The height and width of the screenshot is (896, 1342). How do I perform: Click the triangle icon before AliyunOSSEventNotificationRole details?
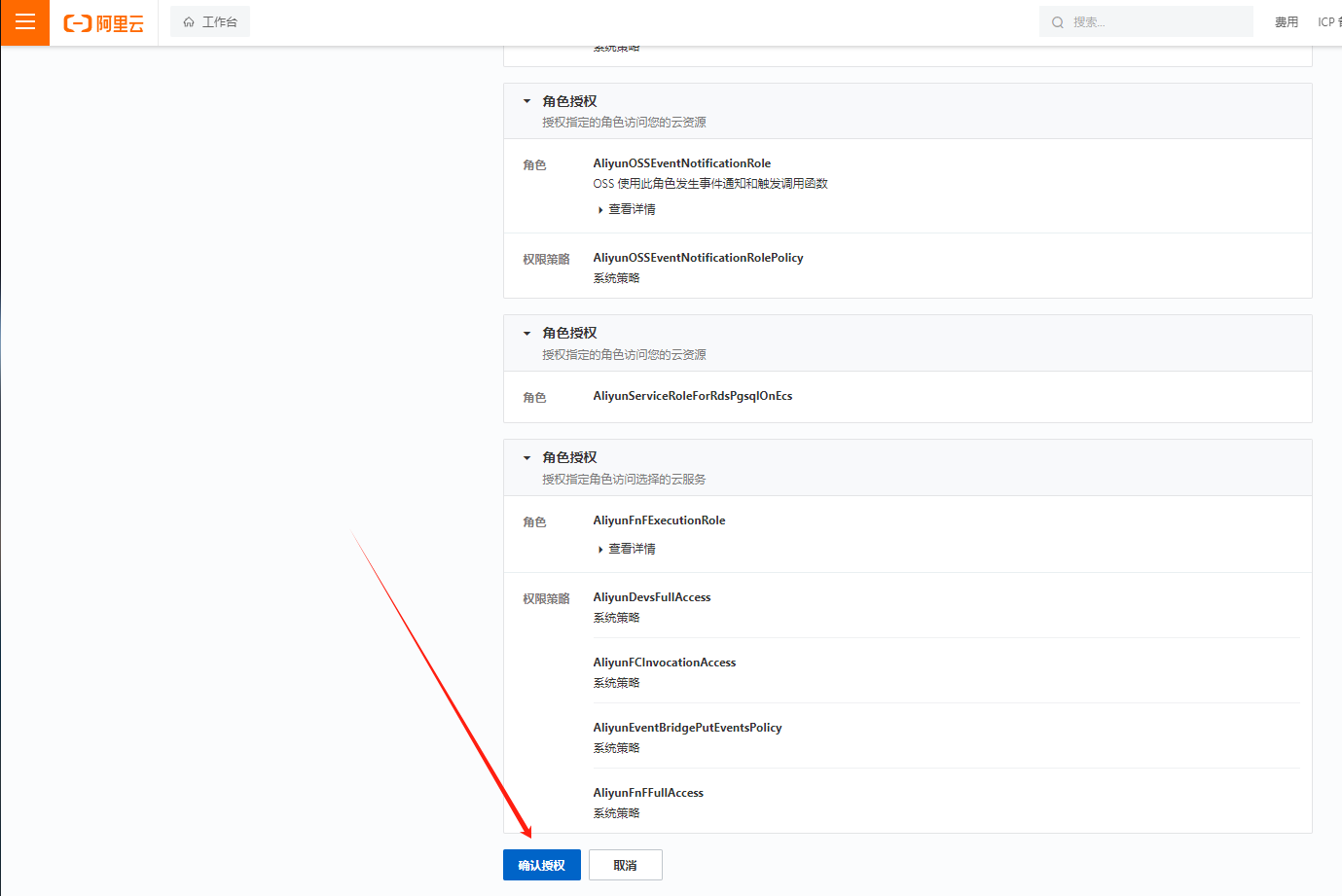(x=600, y=209)
